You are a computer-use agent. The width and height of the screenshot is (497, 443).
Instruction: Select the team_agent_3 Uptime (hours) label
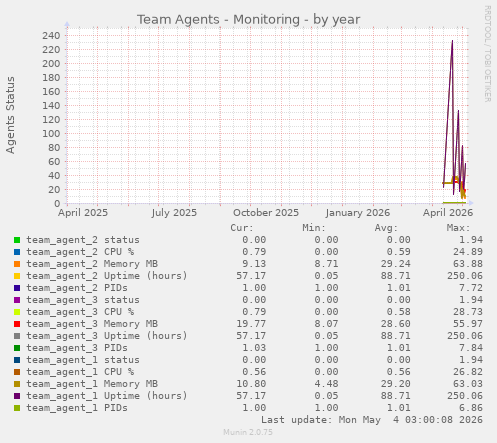(x=107, y=336)
